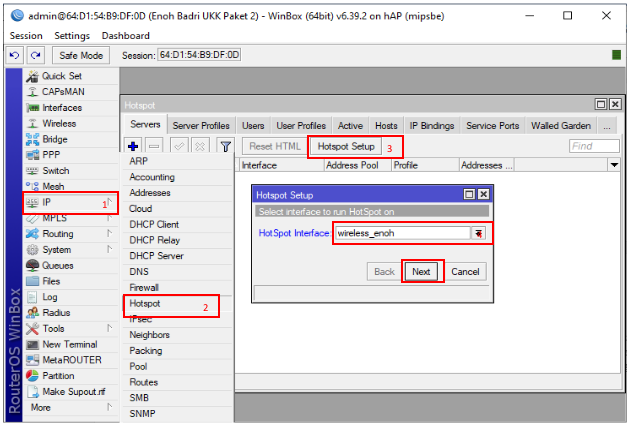Image resolution: width=630 pixels, height=426 pixels.
Task: Switch to User Profiles tab
Action: [x=301, y=126]
